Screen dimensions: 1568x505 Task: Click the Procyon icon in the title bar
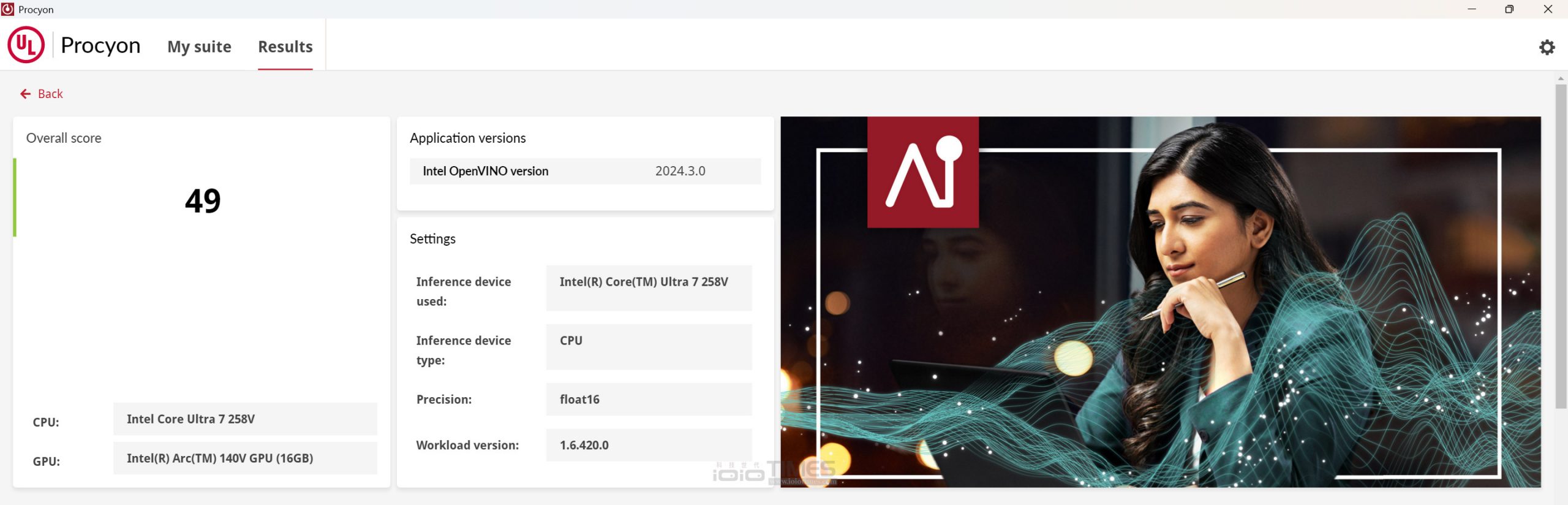[8, 9]
